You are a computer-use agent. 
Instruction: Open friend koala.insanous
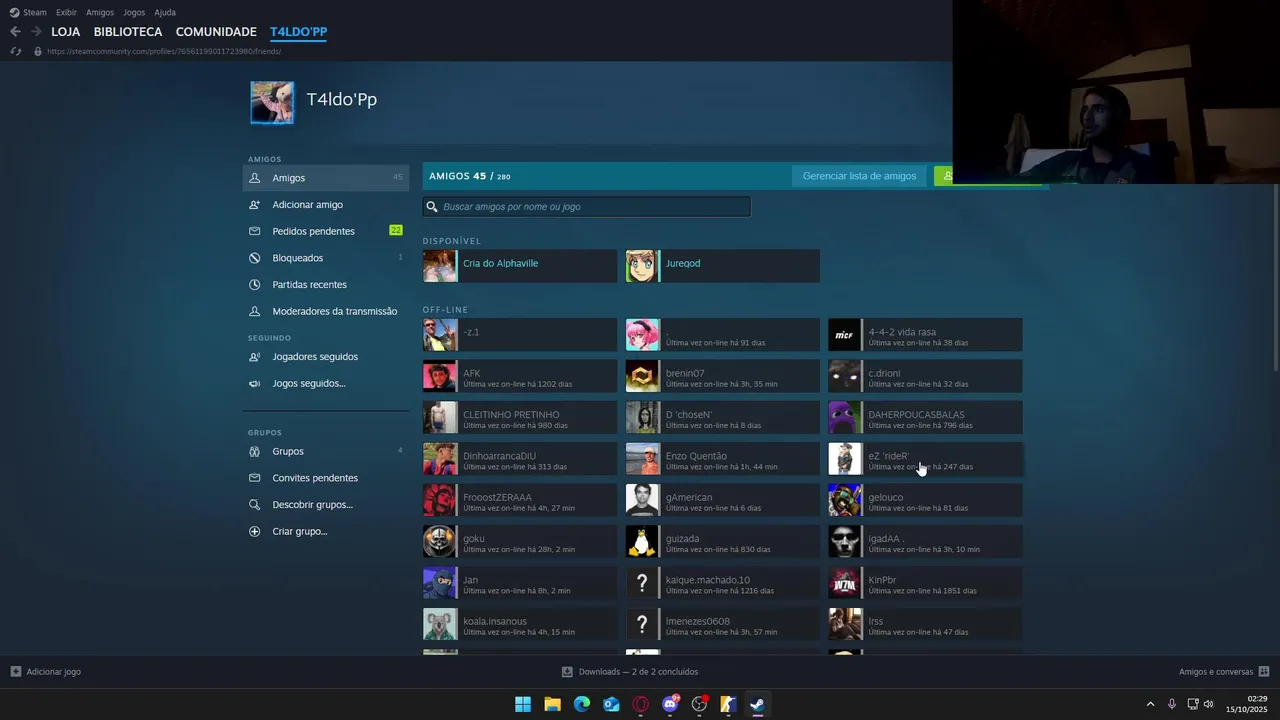click(520, 624)
